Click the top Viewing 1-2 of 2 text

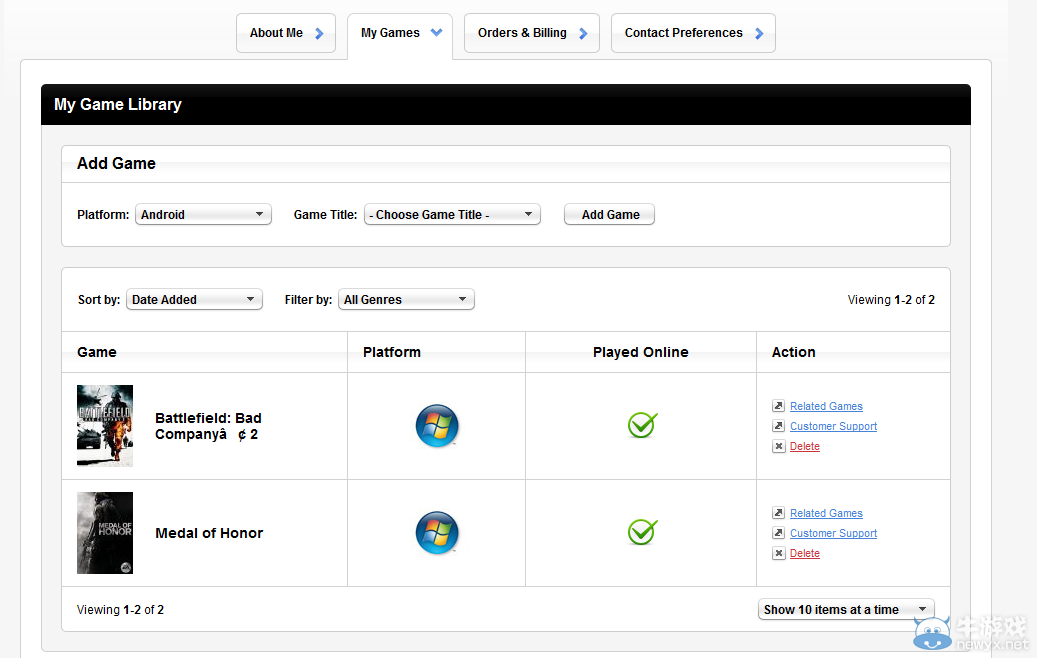point(892,300)
